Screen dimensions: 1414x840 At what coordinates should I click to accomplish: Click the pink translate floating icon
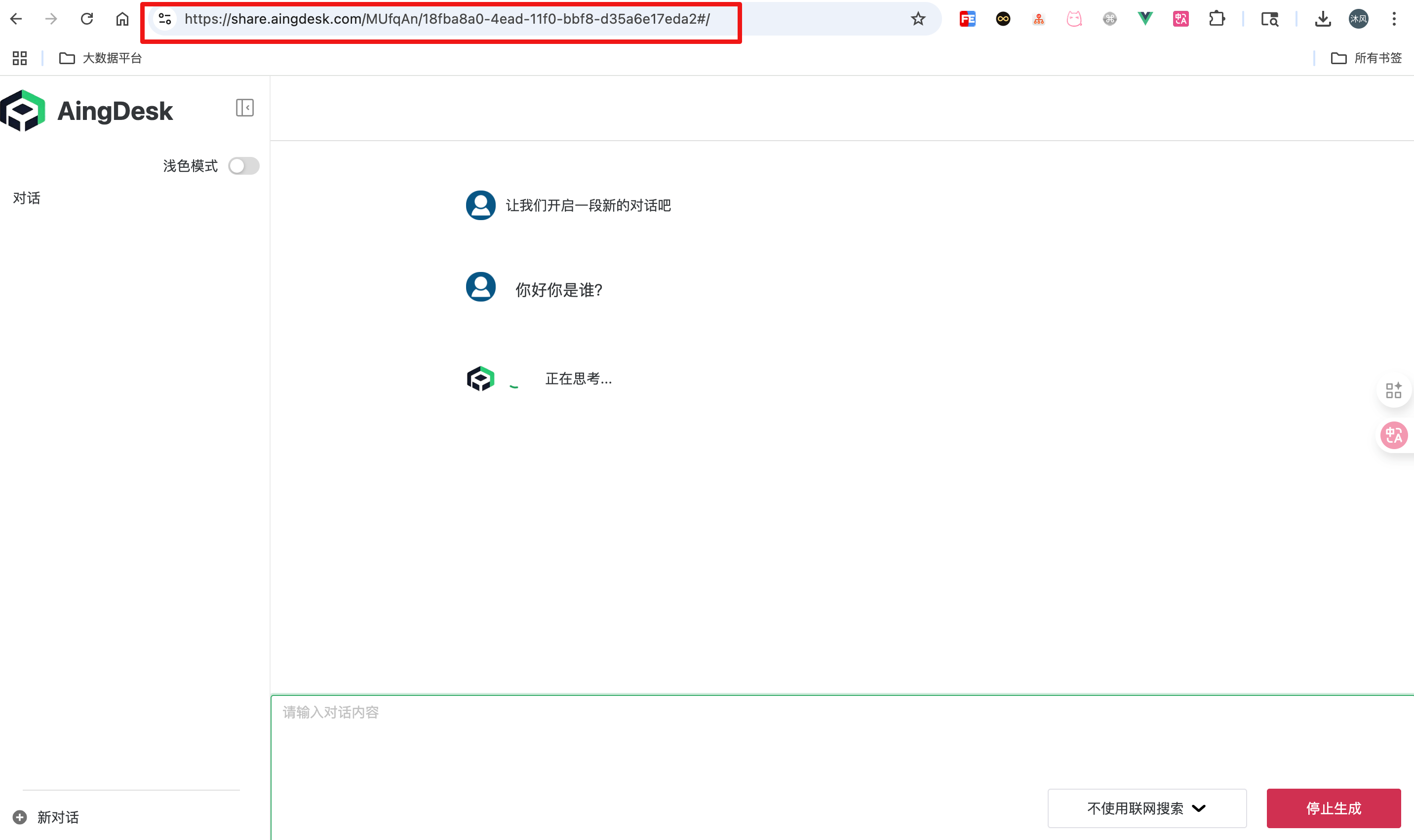(1394, 435)
